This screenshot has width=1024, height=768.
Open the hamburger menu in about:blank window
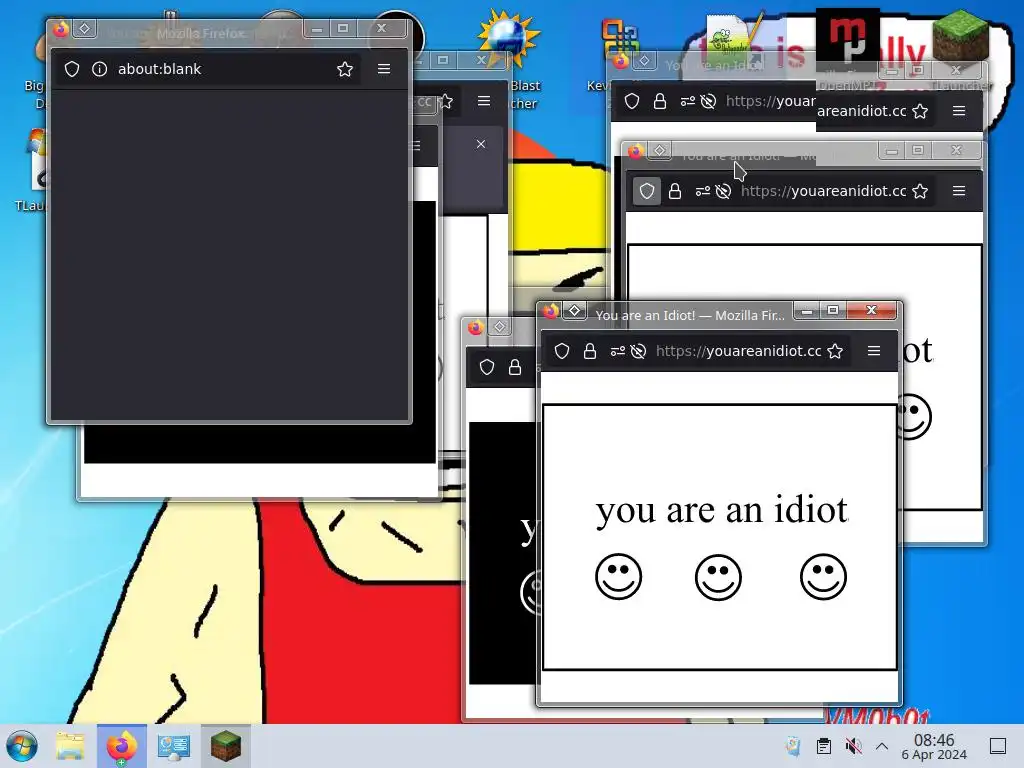(x=384, y=69)
